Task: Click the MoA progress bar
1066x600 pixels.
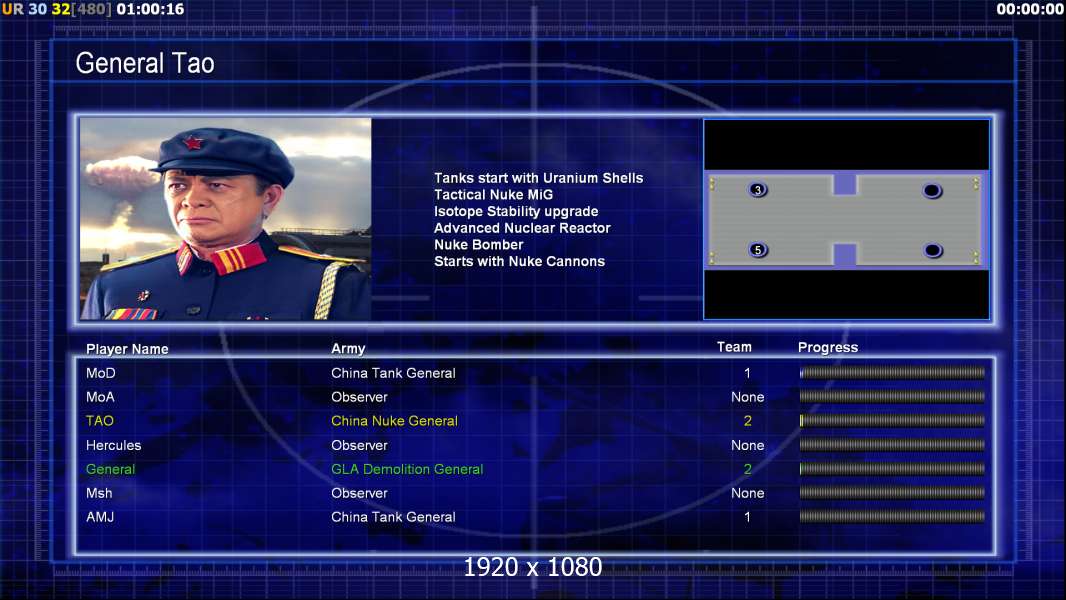Action: click(892, 397)
